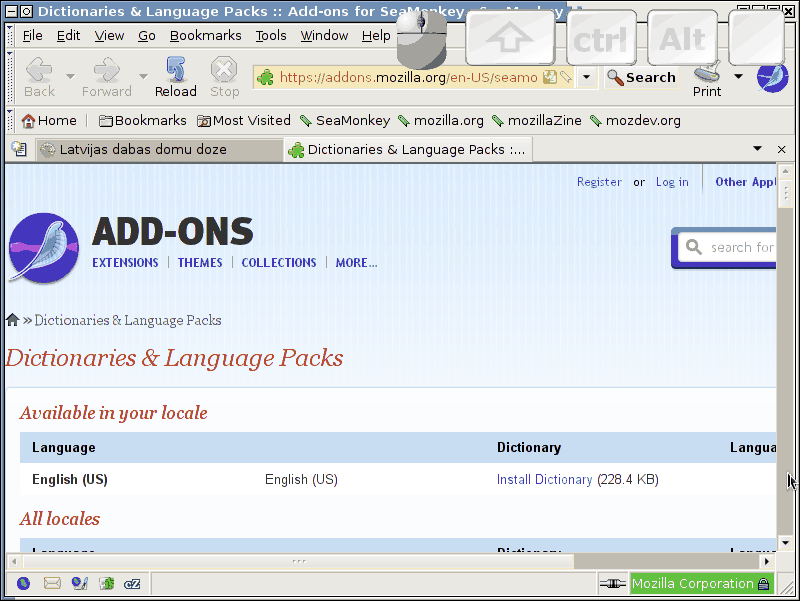Screen dimensions: 800x601
Task: Open the EXTENSIONS navigation link
Action: coord(125,262)
